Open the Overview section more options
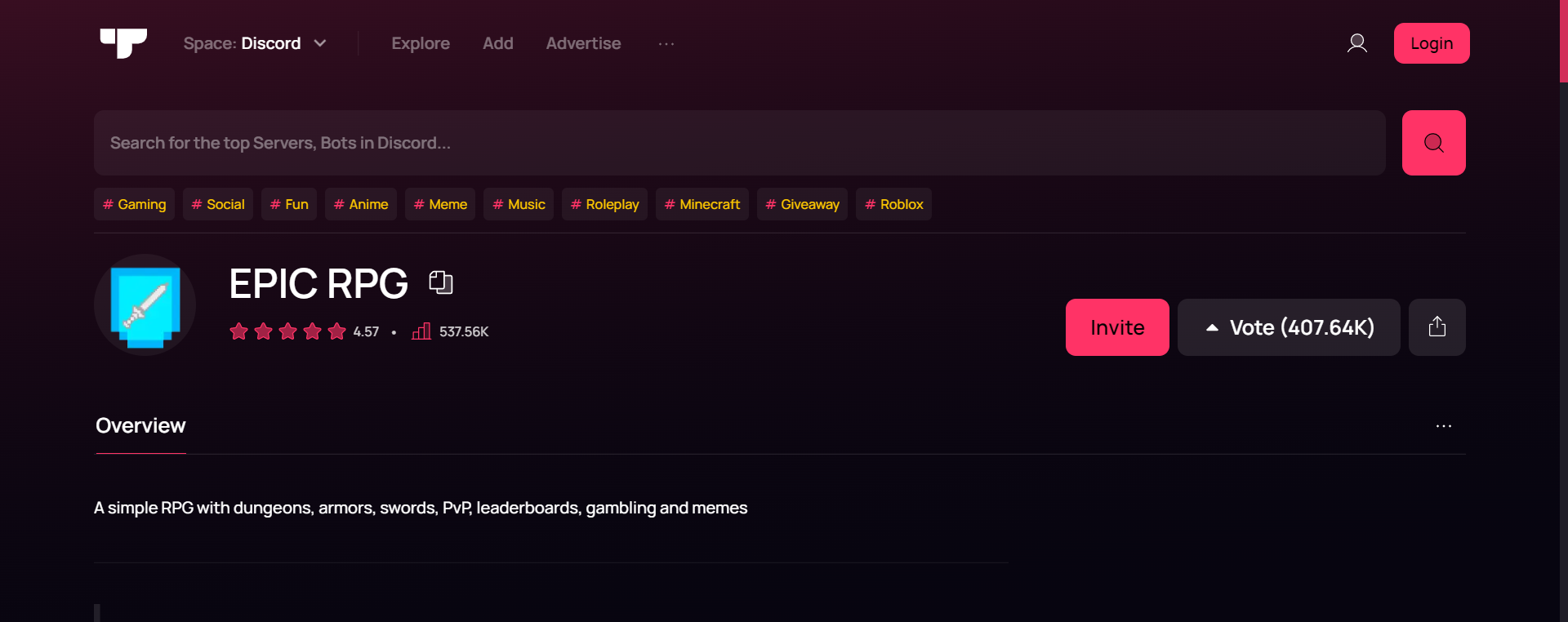The width and height of the screenshot is (1568, 622). click(1443, 426)
